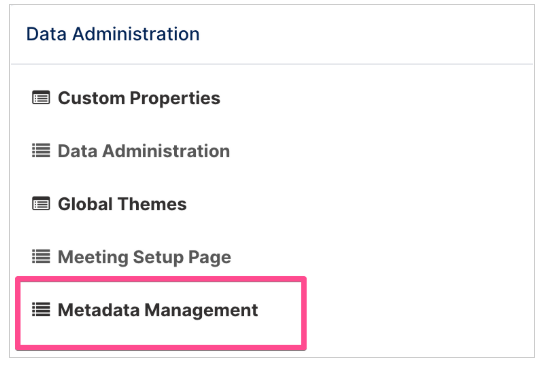Click the word Management in Metadata Management
545x371 pixels.
(201, 310)
